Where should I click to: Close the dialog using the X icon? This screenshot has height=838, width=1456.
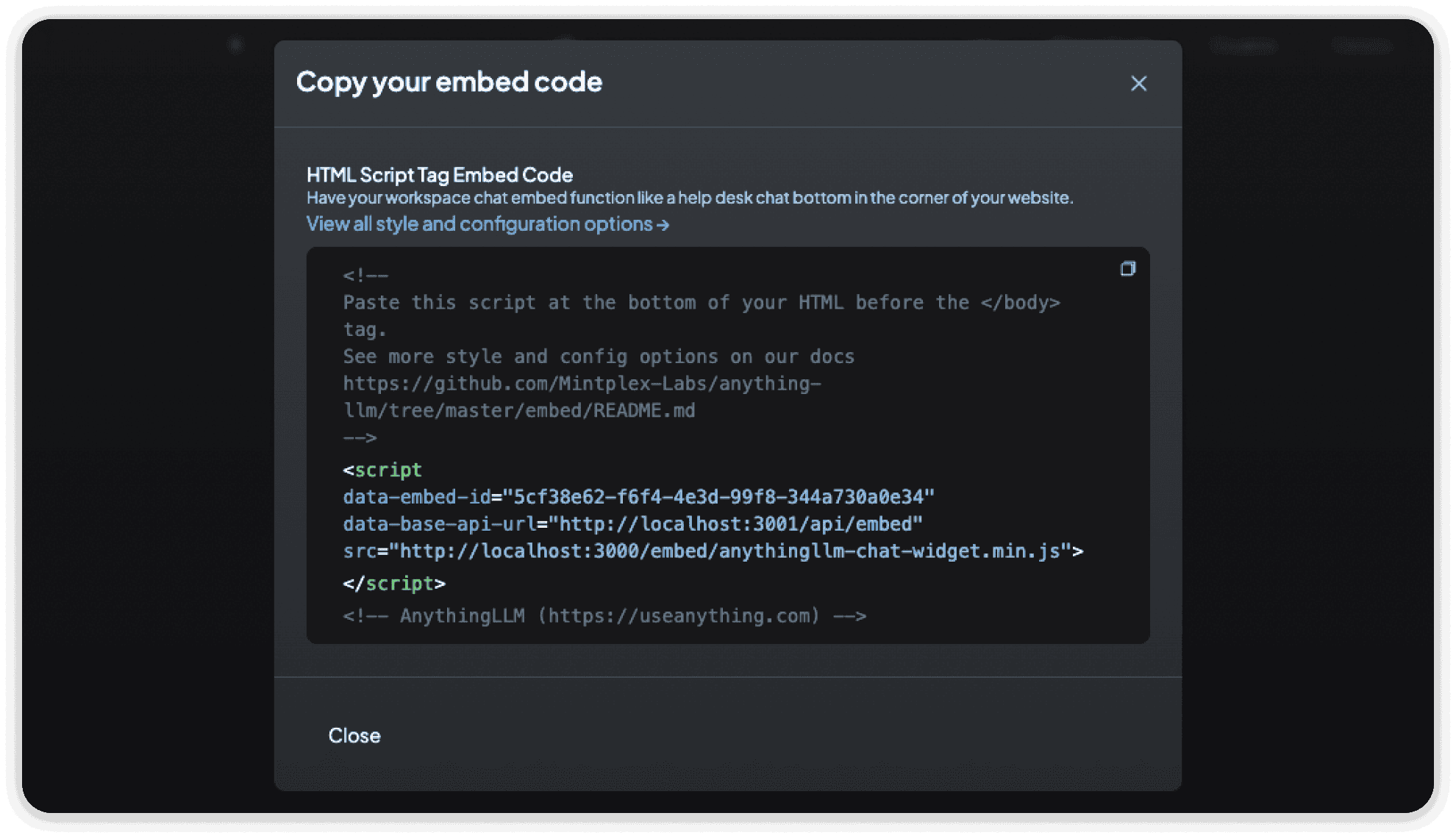[x=1139, y=84]
